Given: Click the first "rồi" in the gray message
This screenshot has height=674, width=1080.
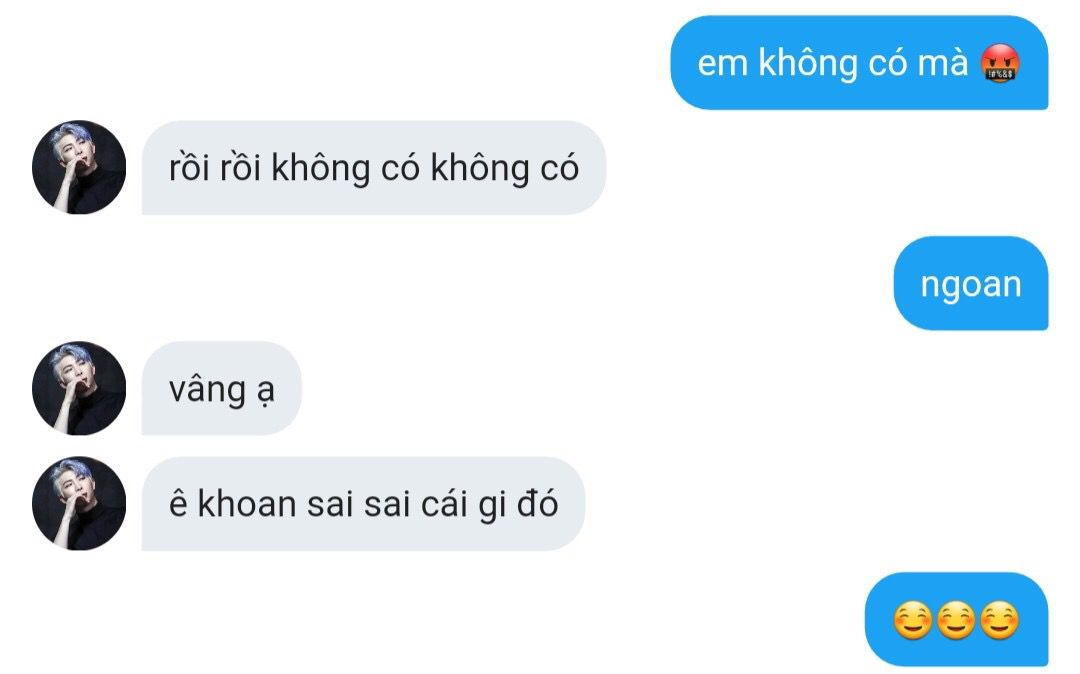Looking at the screenshot, I should tap(189, 167).
